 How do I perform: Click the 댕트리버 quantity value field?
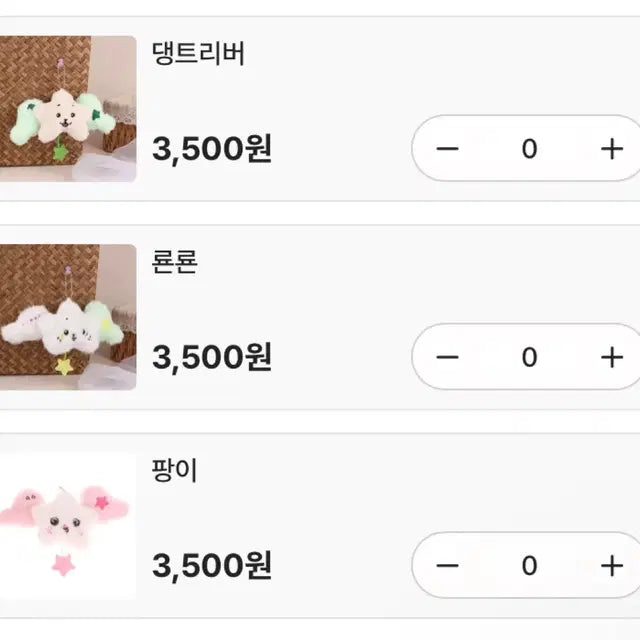pyautogui.click(x=529, y=149)
